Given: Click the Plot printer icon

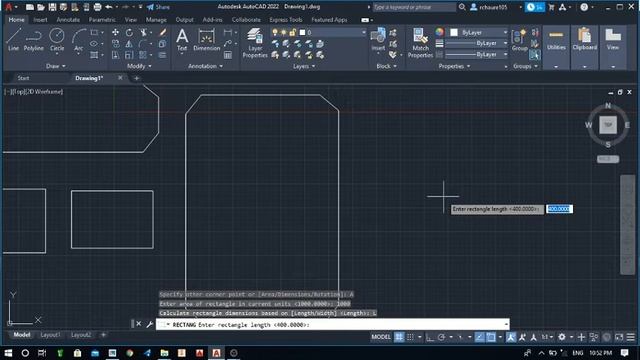Looking at the screenshot, I should 97,7.
